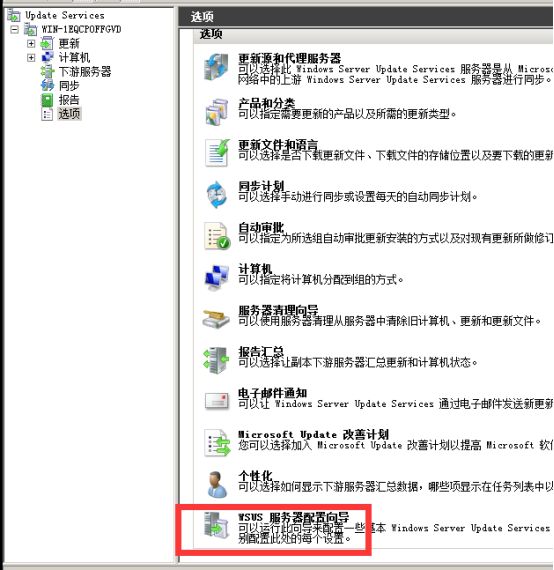Click description 可以指定将计算机分配到组的方式
The height and width of the screenshot is (570, 554).
click(321, 280)
